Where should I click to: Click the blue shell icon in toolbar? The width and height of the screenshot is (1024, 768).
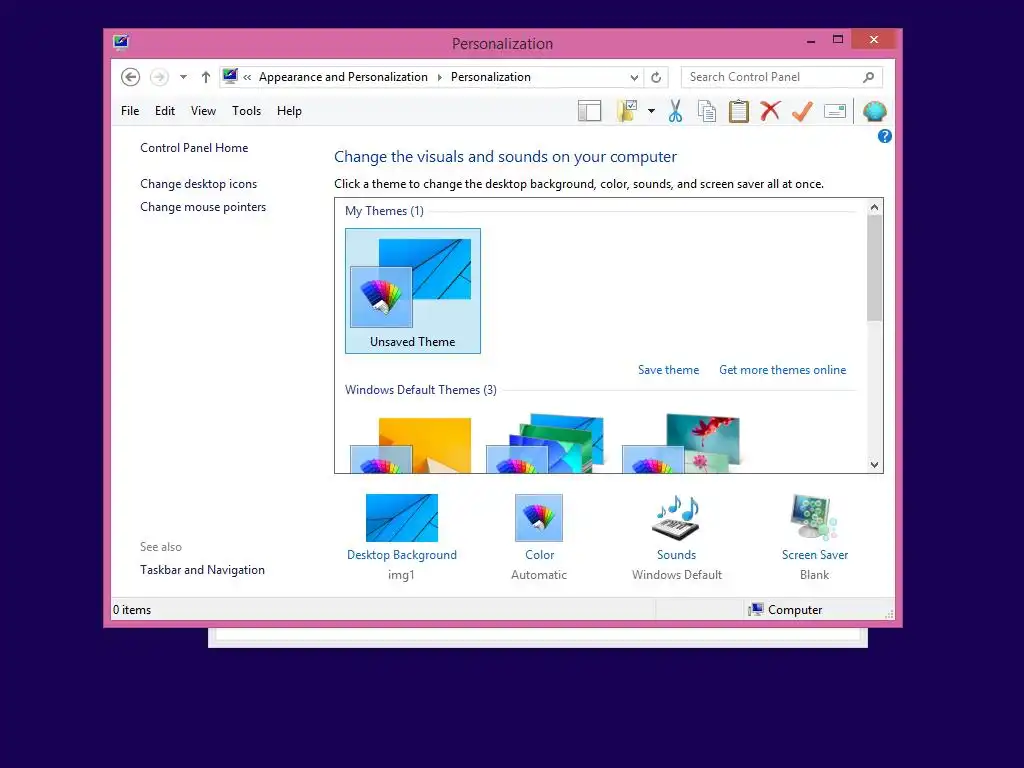[874, 112]
